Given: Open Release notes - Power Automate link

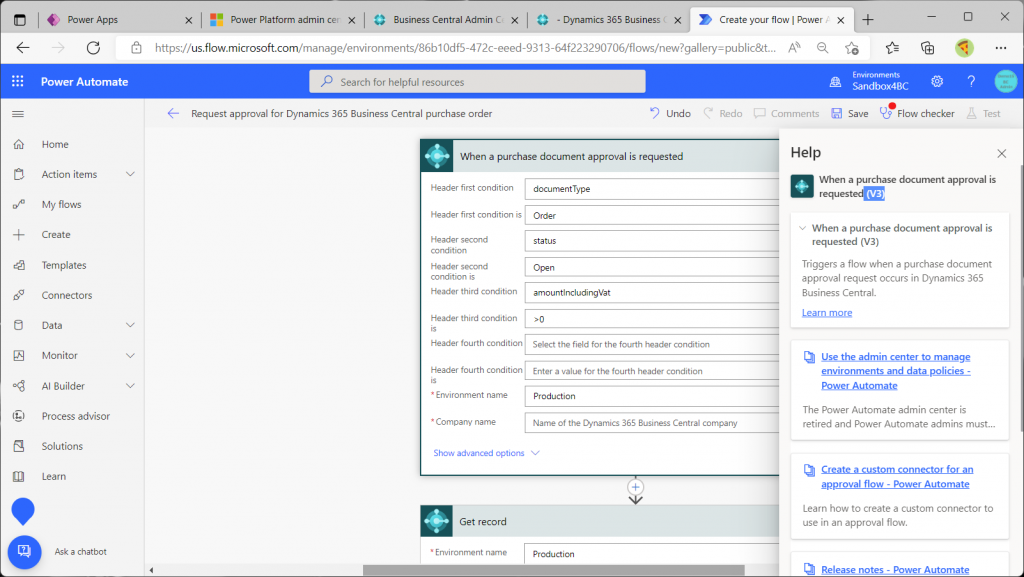Looking at the screenshot, I should [895, 570].
